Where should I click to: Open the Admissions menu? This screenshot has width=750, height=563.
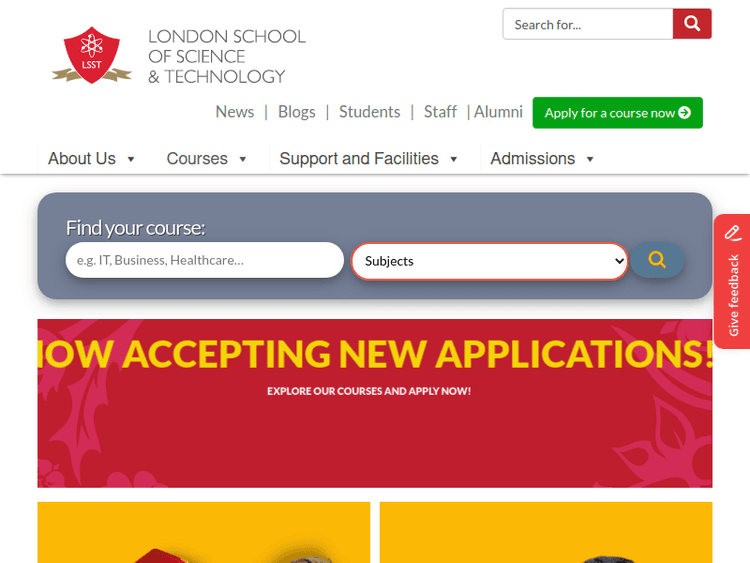[x=542, y=159]
